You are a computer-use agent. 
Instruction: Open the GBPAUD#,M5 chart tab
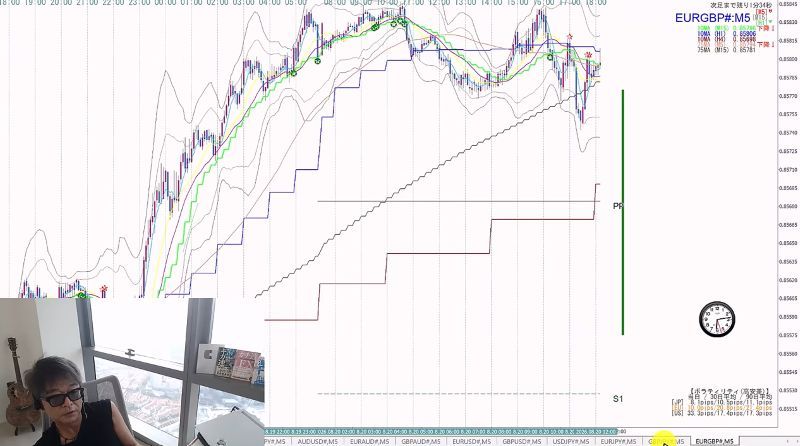tap(420, 441)
